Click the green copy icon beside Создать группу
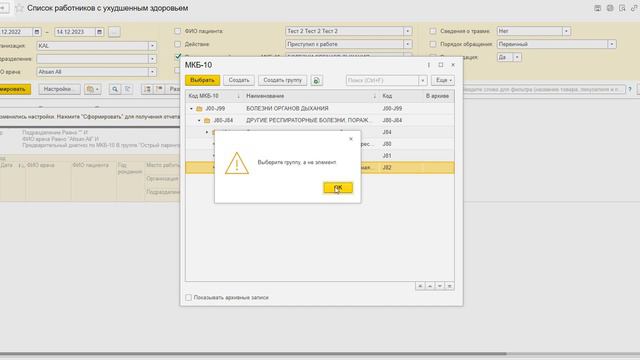This screenshot has height=360, width=640. click(x=316, y=80)
